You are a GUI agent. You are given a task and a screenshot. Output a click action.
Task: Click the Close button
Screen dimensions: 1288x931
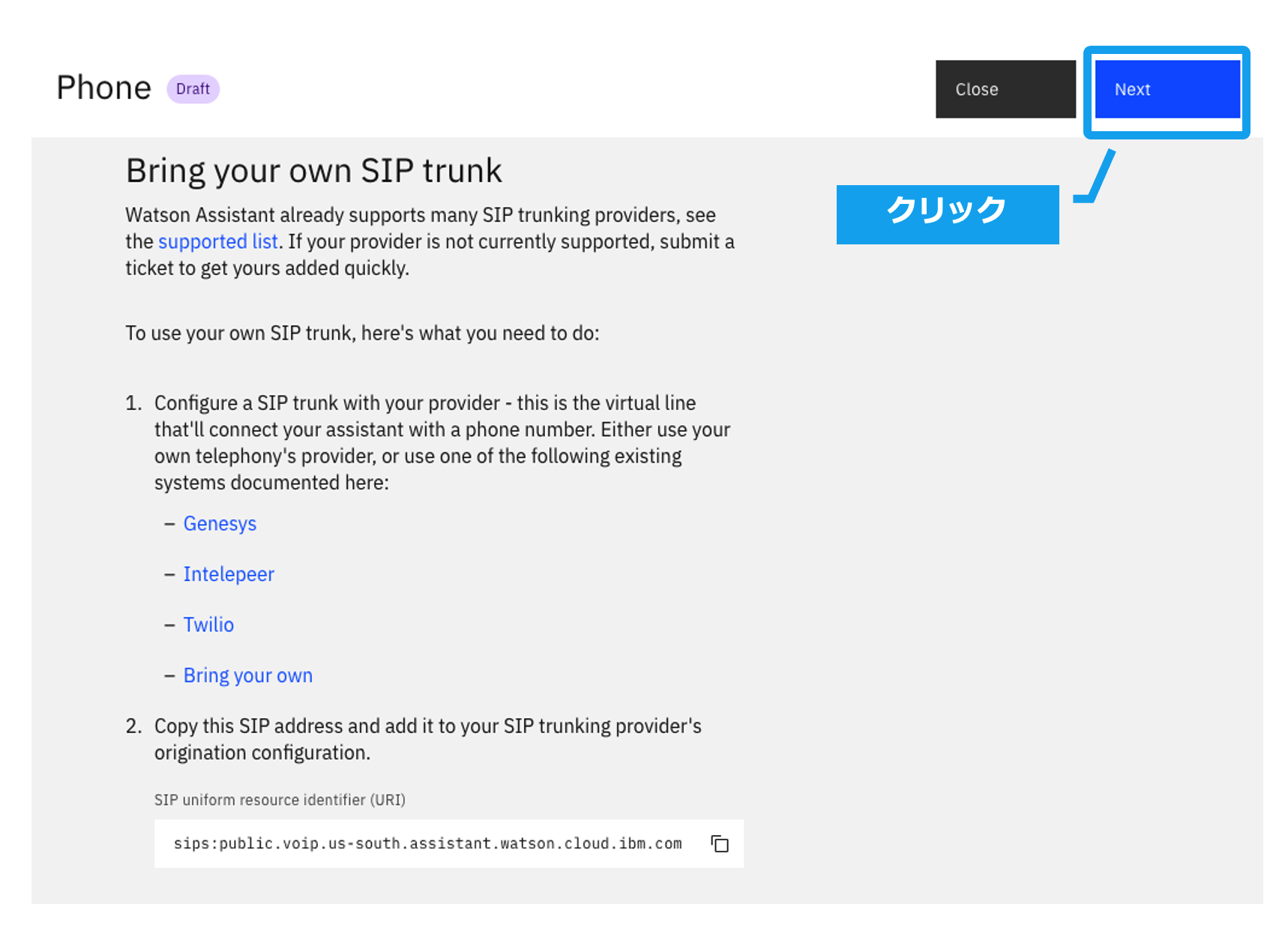point(1005,89)
